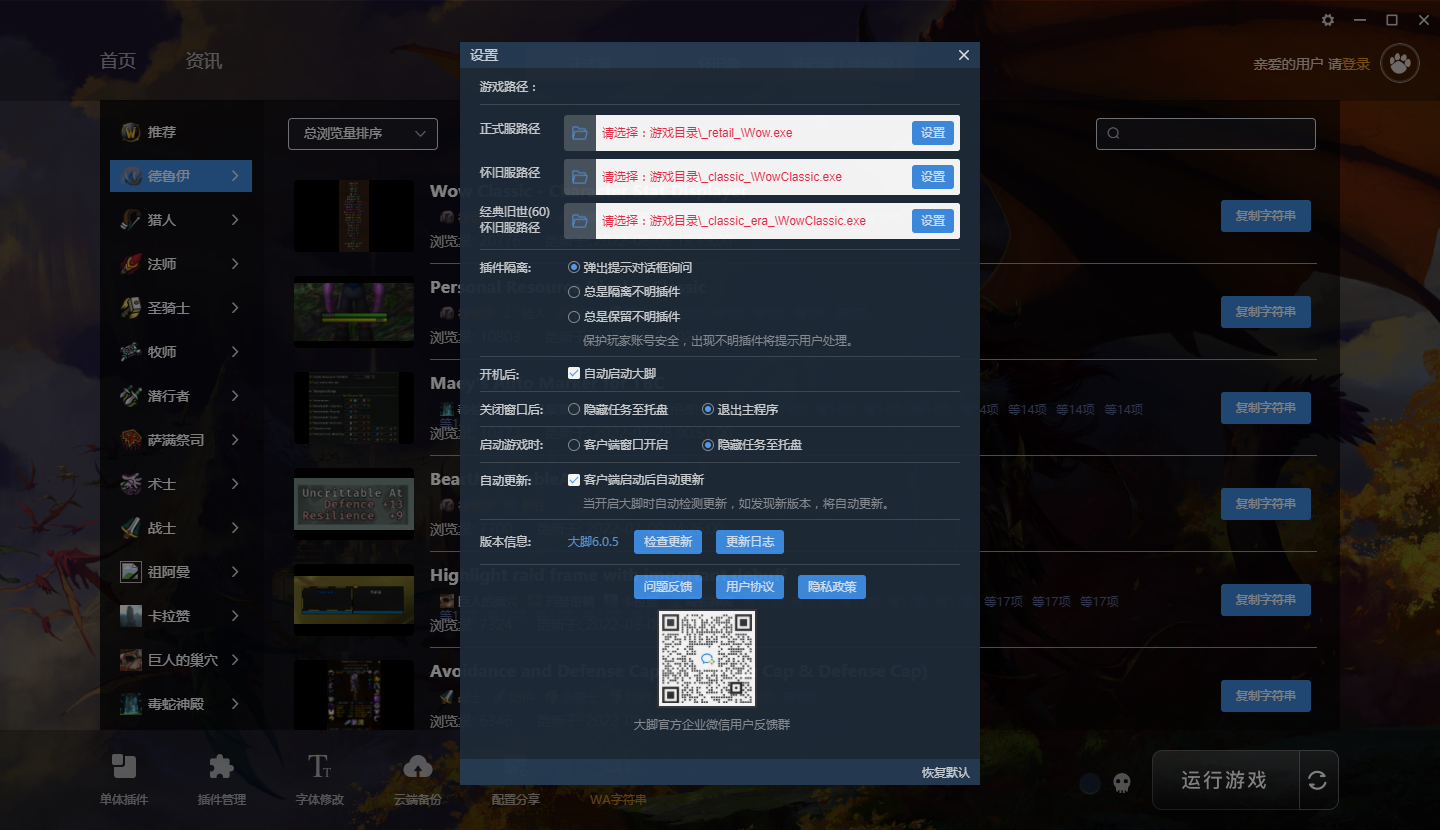Close the 设置 dialog

tap(964, 55)
